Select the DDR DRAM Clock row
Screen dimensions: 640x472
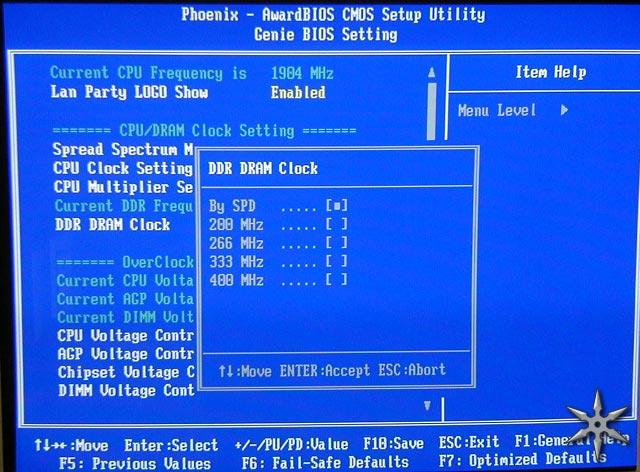(113, 225)
